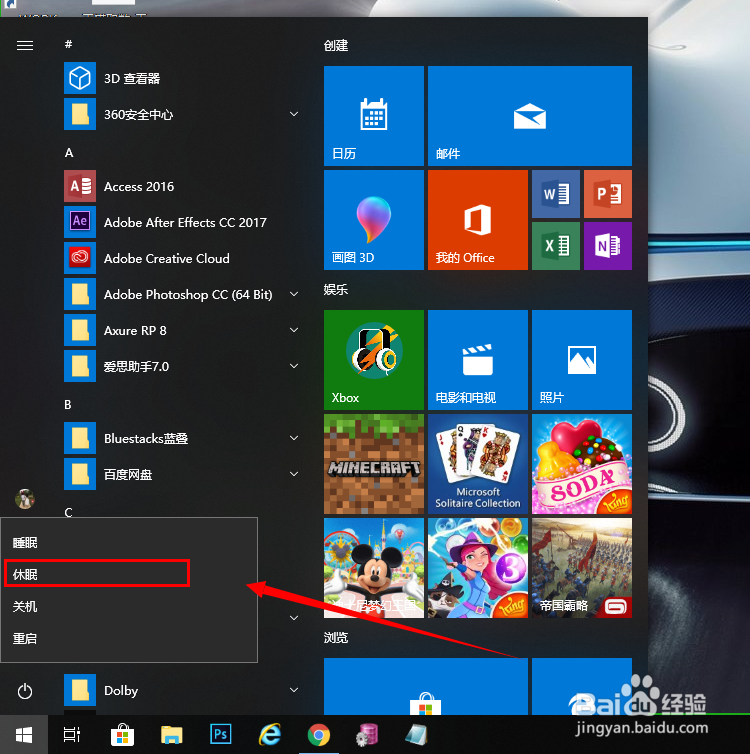Viewport: 750px width, 754px height.
Task: Open Google Chrome from the taskbar
Action: point(319,735)
